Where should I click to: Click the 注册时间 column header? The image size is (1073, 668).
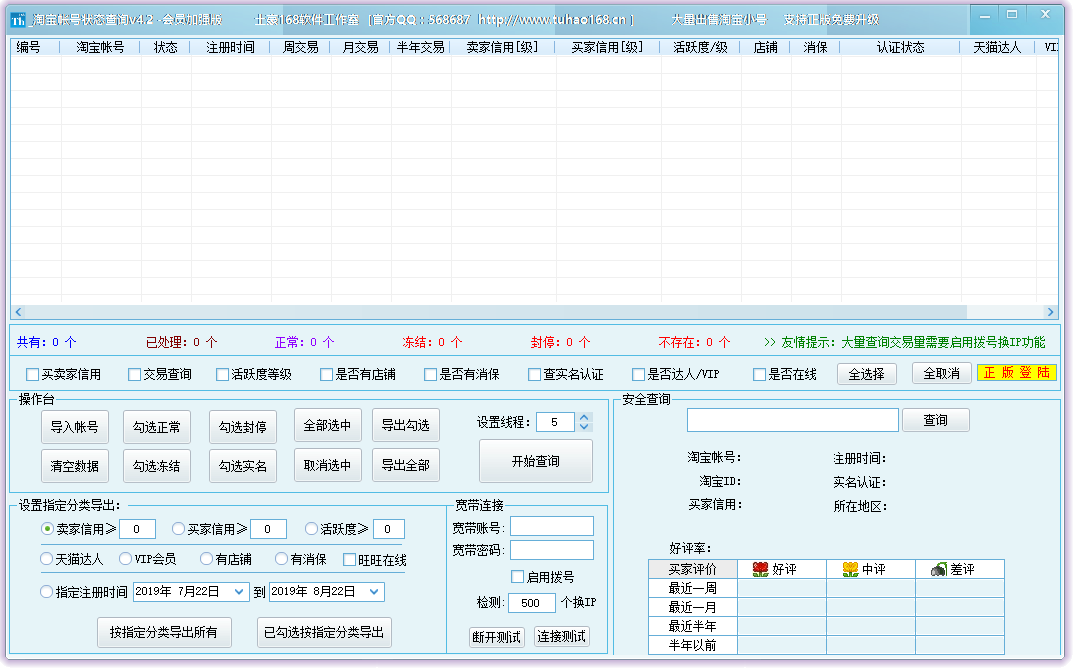pyautogui.click(x=231, y=47)
